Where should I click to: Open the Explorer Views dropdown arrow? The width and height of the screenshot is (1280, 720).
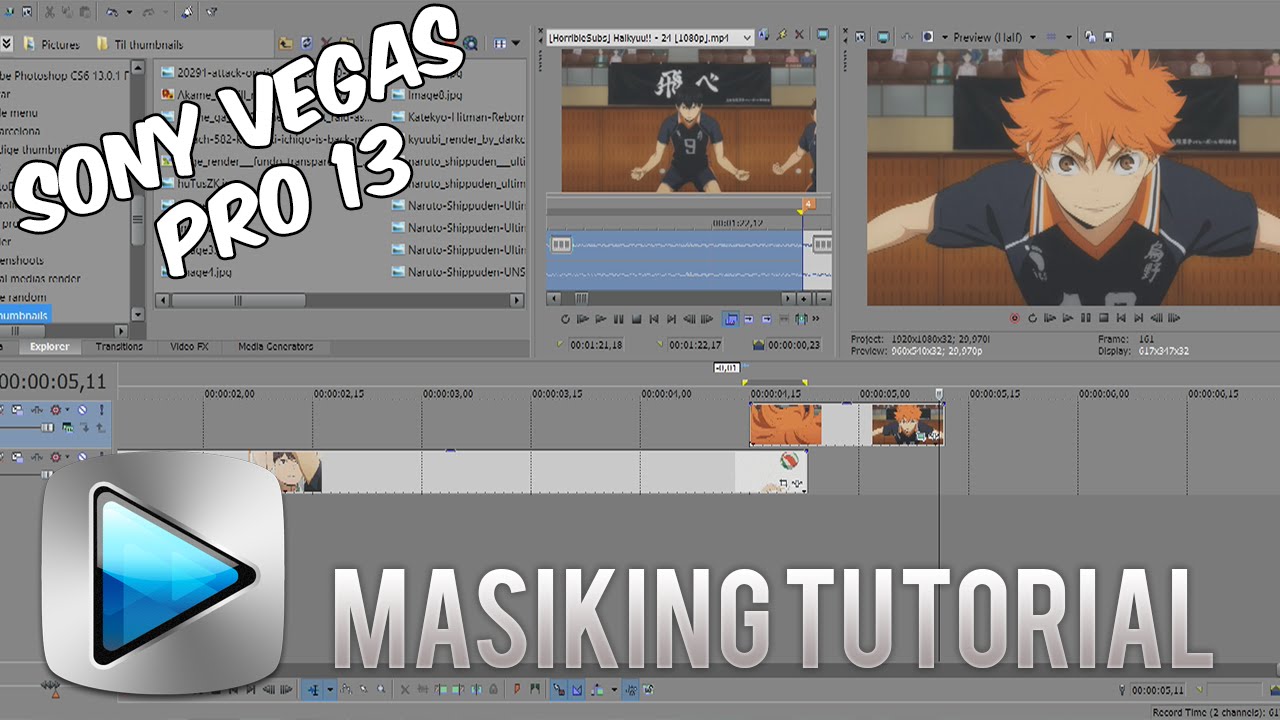[x=516, y=44]
